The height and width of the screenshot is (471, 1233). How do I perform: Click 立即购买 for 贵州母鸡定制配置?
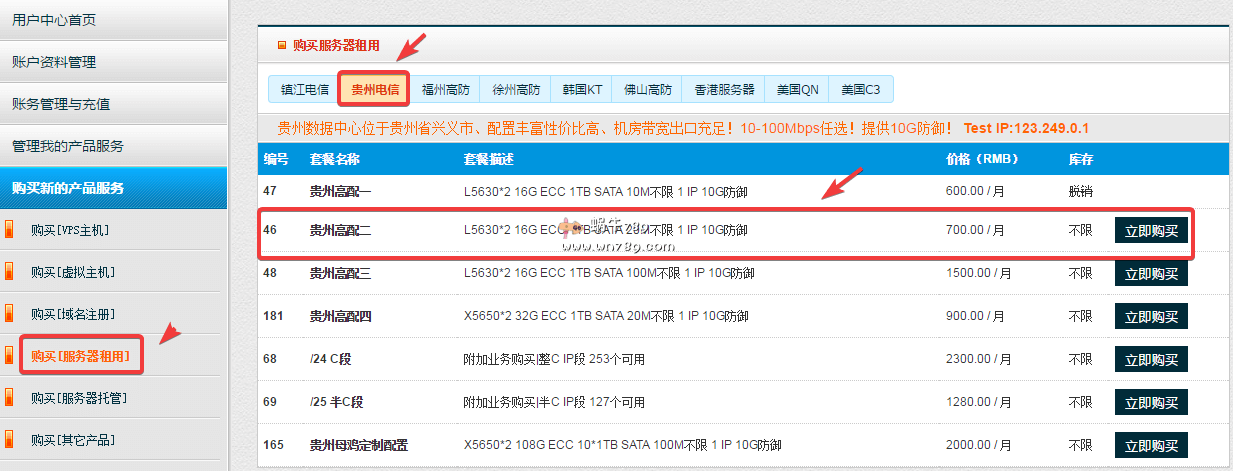tap(1151, 445)
